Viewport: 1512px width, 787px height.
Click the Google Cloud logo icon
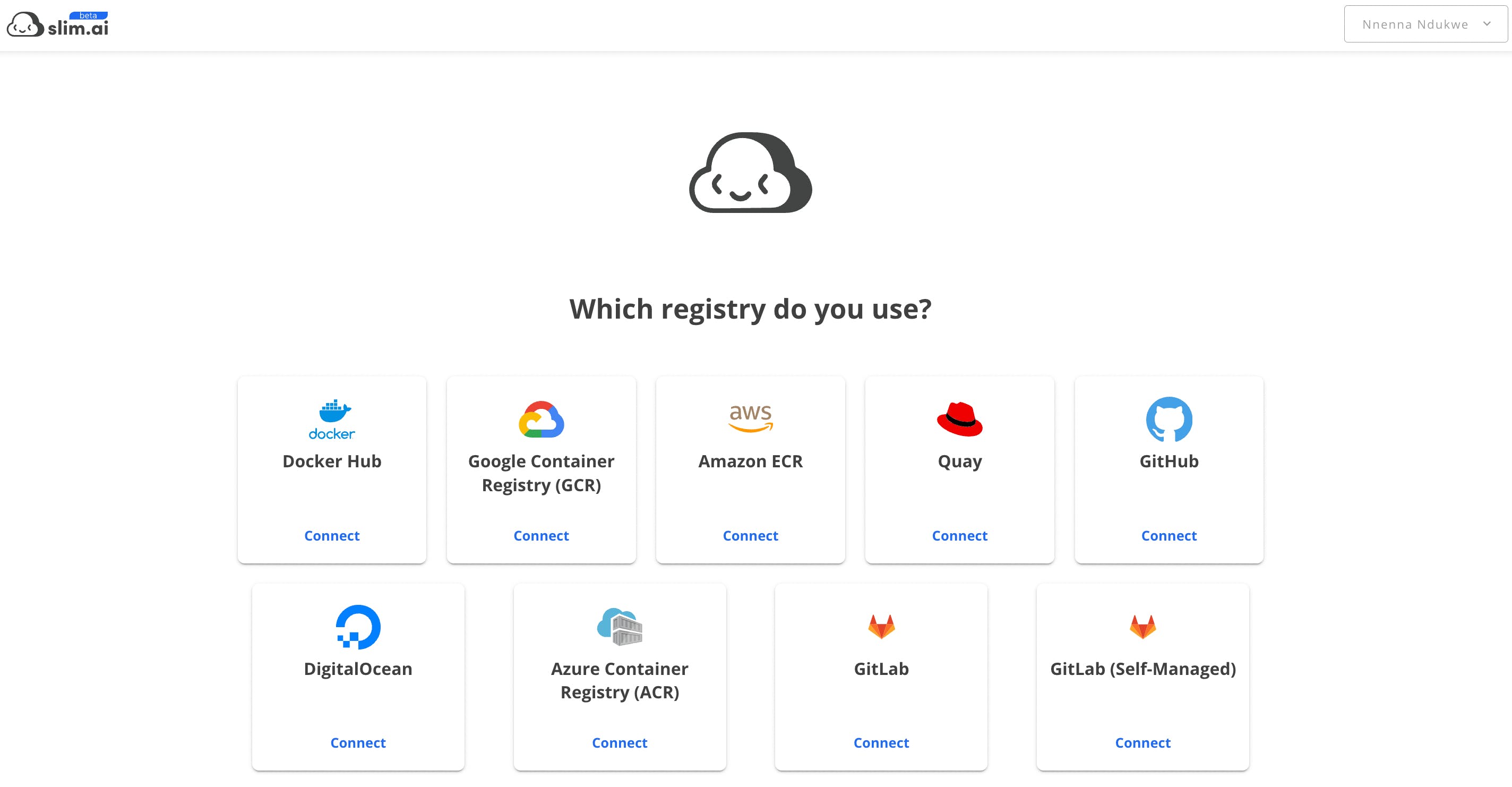tap(541, 420)
